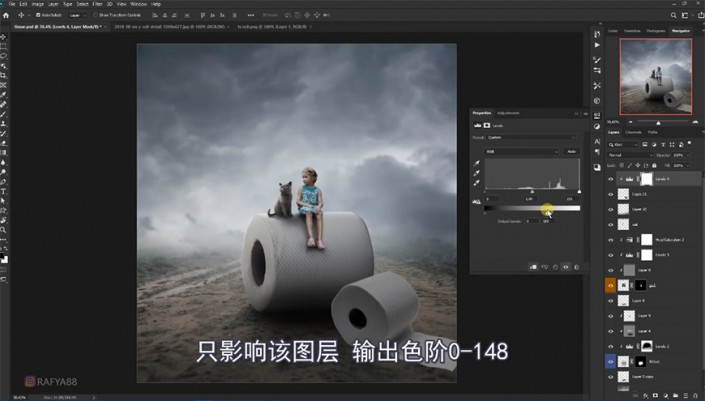Open the Character panel icon
Screen dimensions: 705x401
[597, 142]
